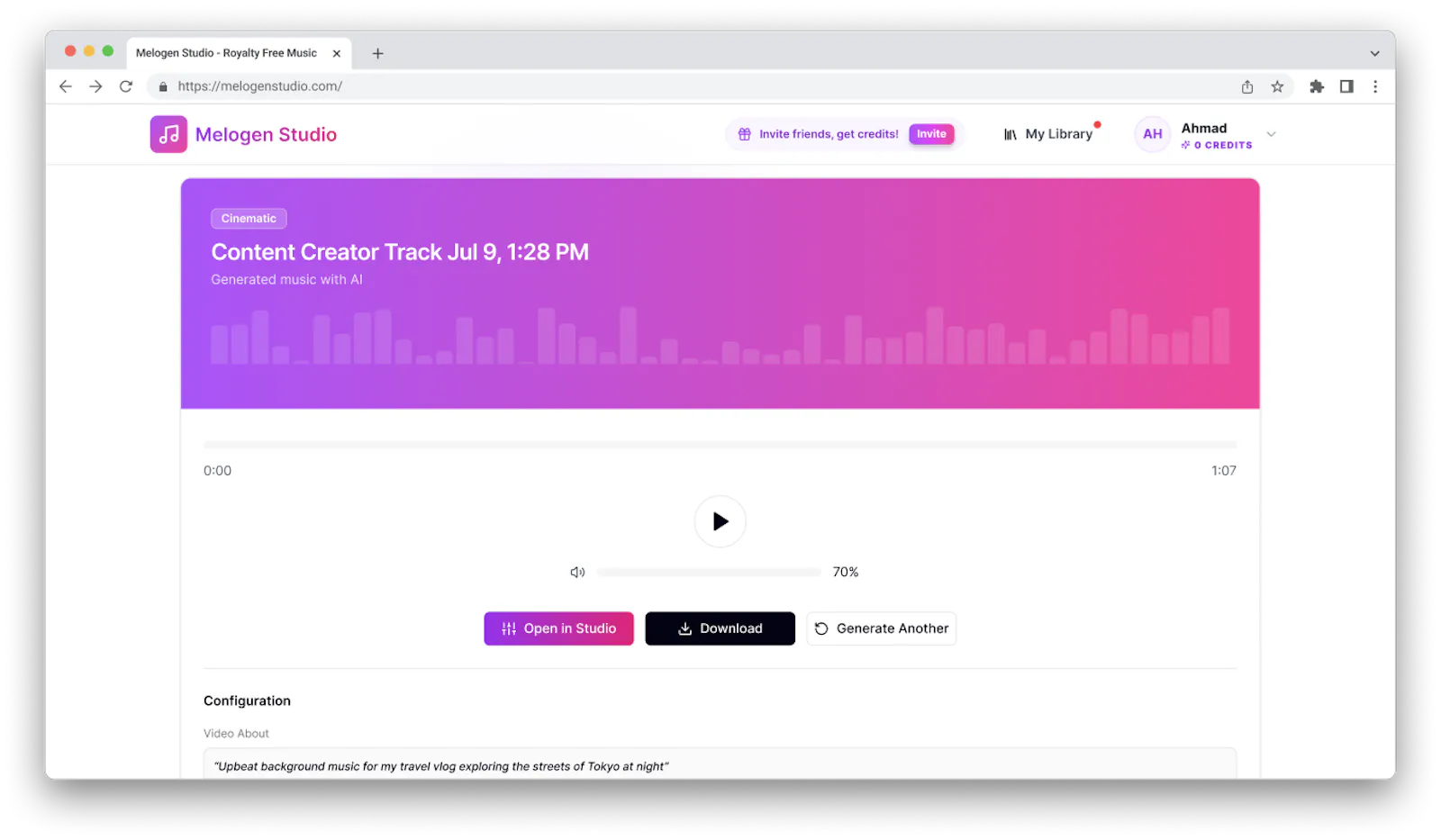
Task: Mute with the speaker volume icon
Action: [577, 573]
